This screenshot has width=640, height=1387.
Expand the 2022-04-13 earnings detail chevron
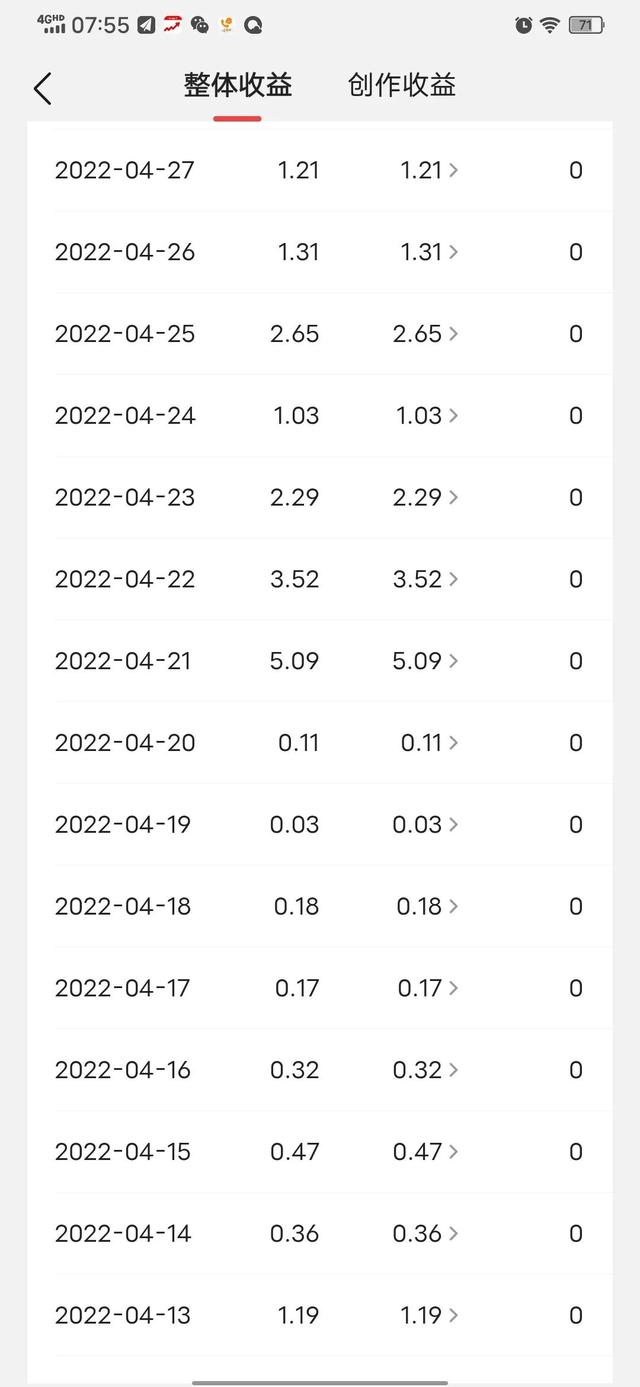pos(454,1315)
